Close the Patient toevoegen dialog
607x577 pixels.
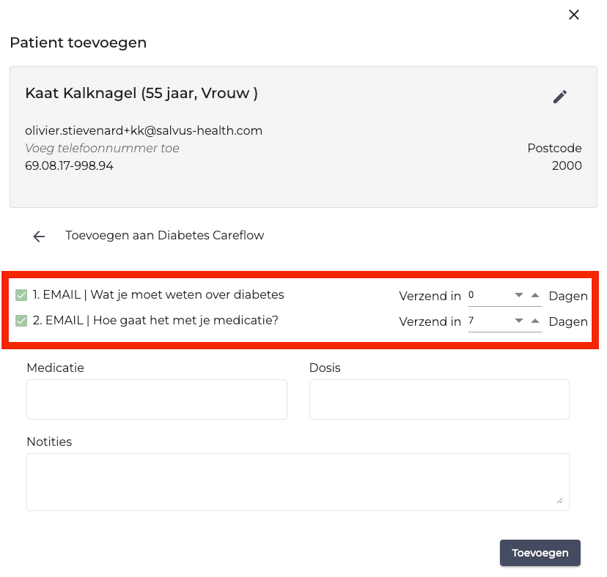[573, 15]
